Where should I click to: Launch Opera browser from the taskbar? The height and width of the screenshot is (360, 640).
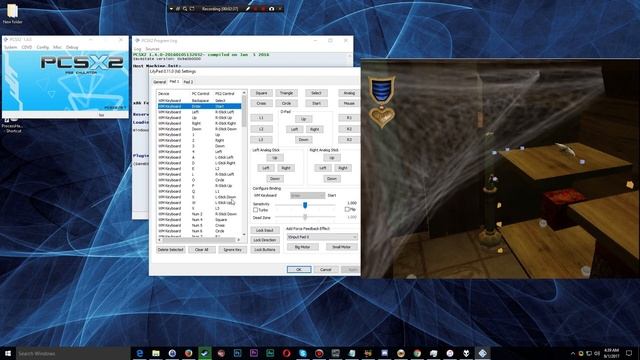coord(287,353)
